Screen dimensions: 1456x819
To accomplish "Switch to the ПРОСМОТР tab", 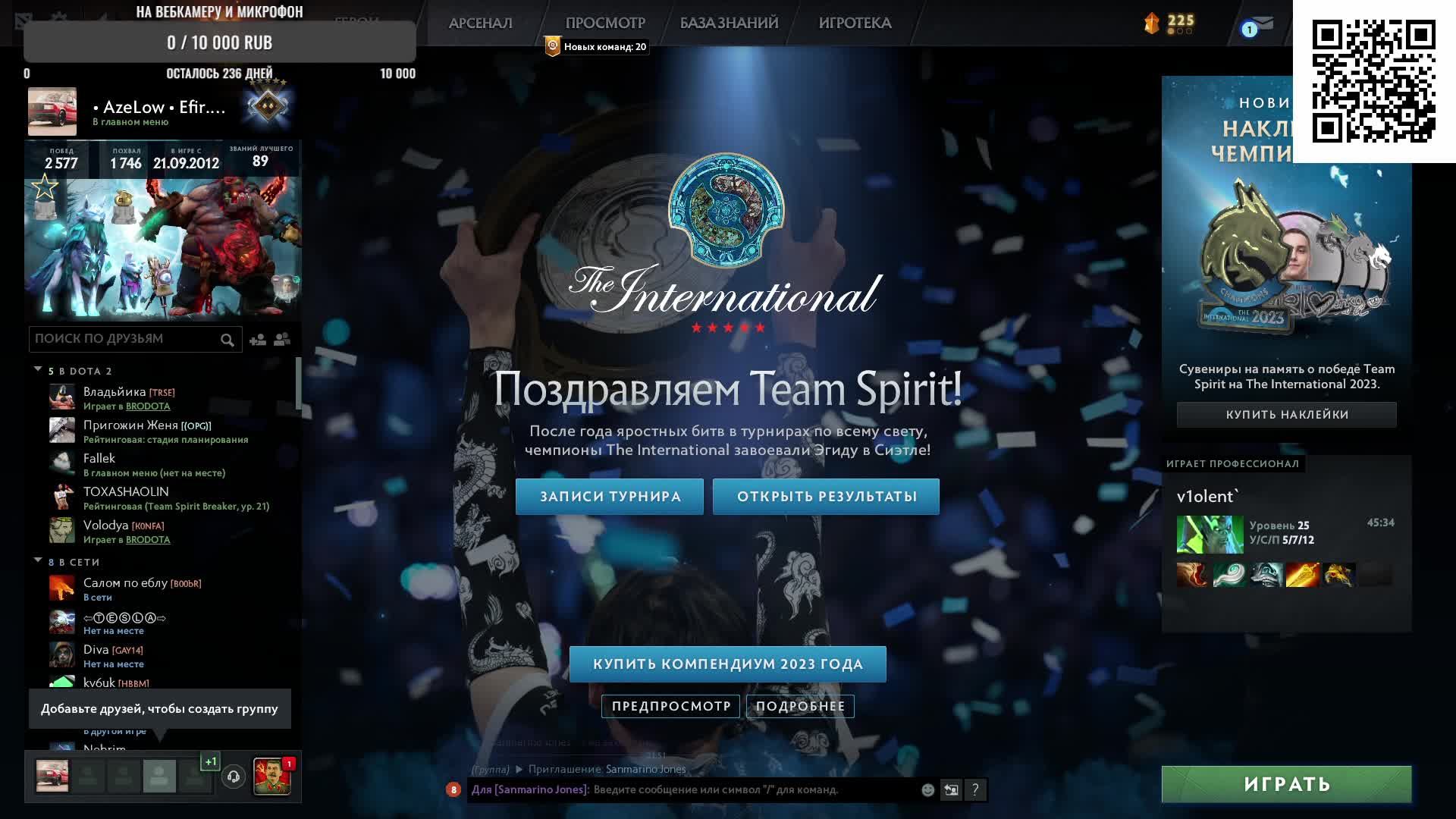I will tap(604, 24).
